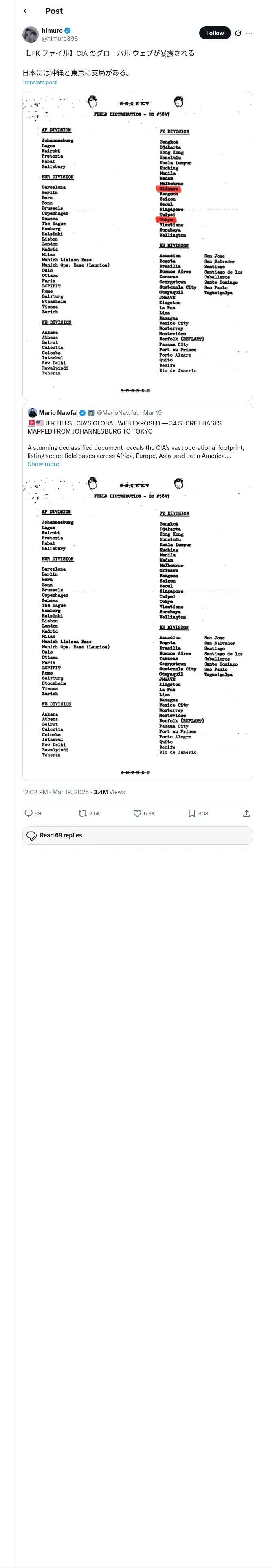
Task: Click the post timestamp Mar 19, 2025
Action: pyautogui.click(x=55, y=792)
